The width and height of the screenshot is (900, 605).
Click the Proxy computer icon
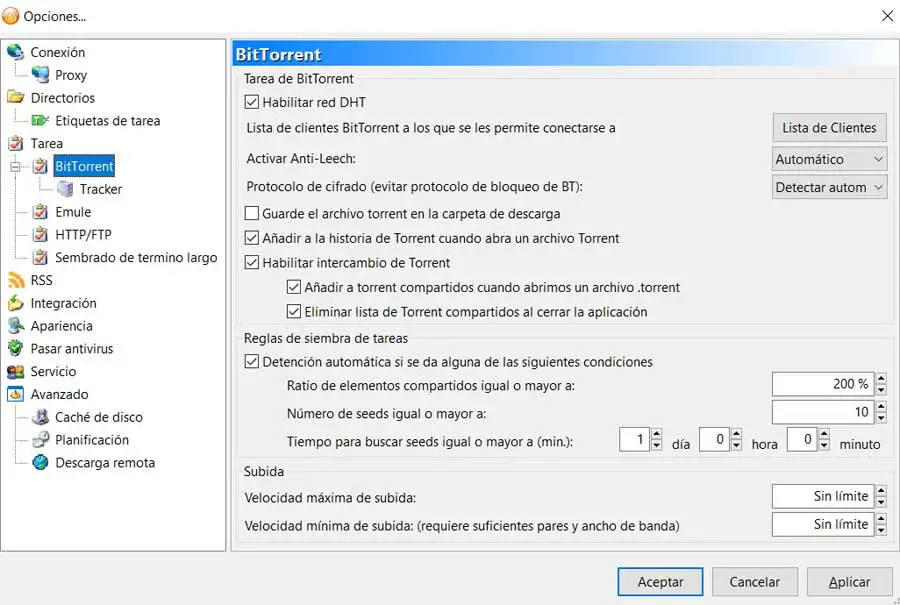click(40, 75)
